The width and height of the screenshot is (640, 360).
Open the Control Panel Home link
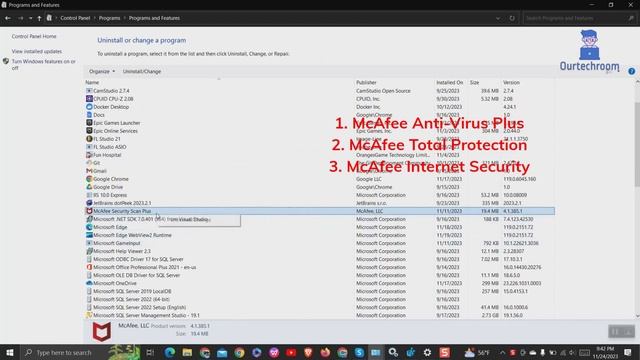click(x=34, y=36)
